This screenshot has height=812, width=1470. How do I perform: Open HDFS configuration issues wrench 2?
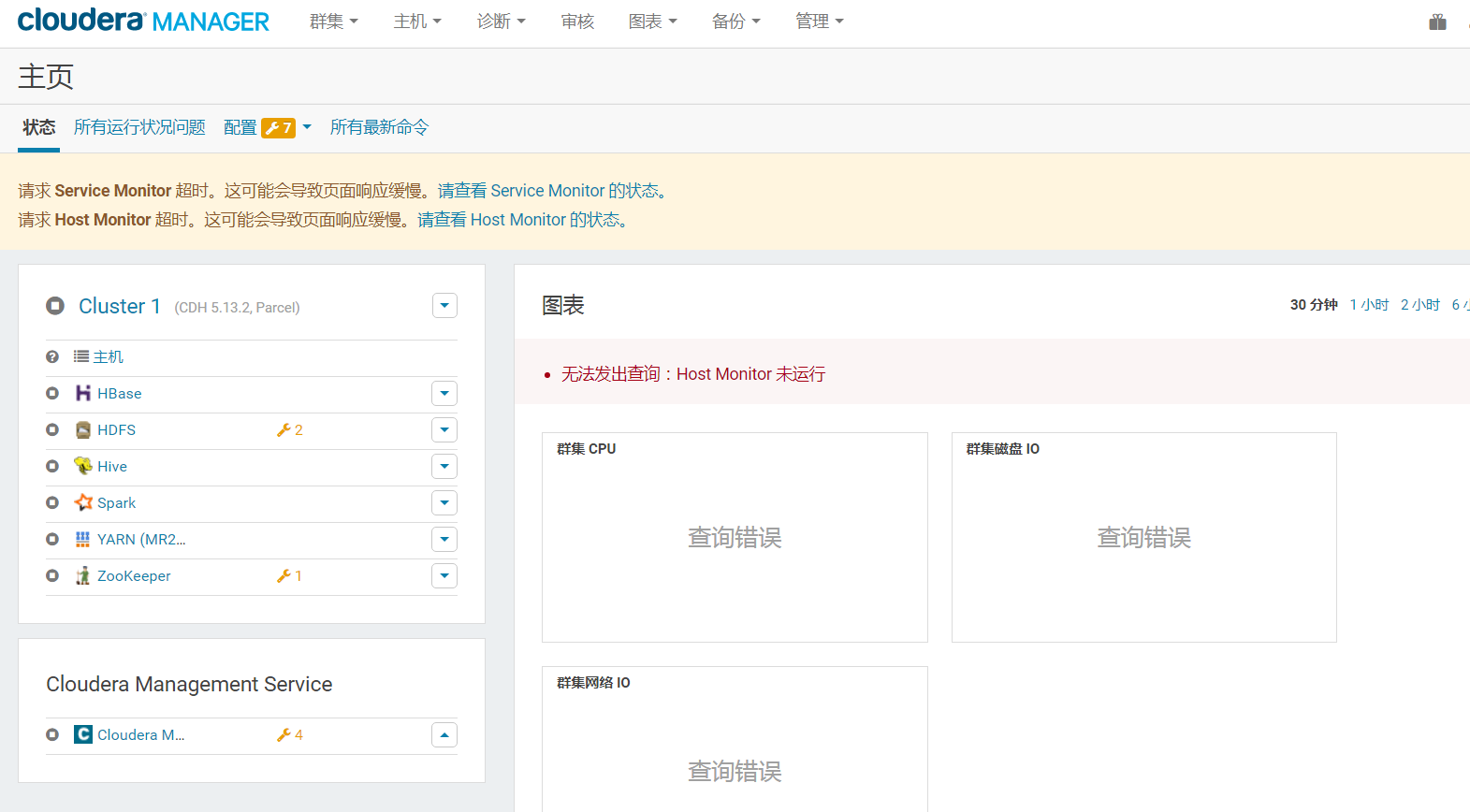pos(290,429)
